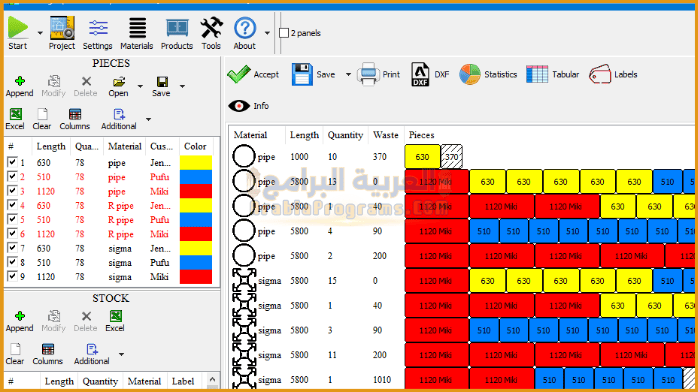Select the "1010" waste cell
The image size is (698, 392).
tap(382, 380)
